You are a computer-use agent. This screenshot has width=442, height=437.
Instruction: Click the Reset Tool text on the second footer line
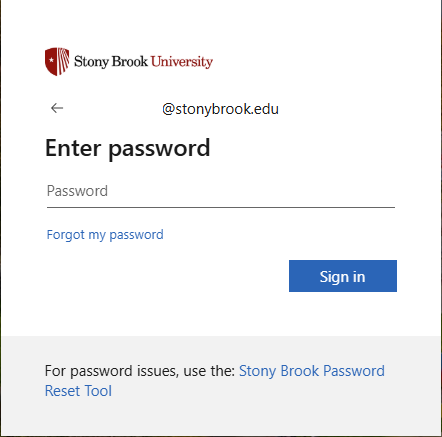coord(78,391)
